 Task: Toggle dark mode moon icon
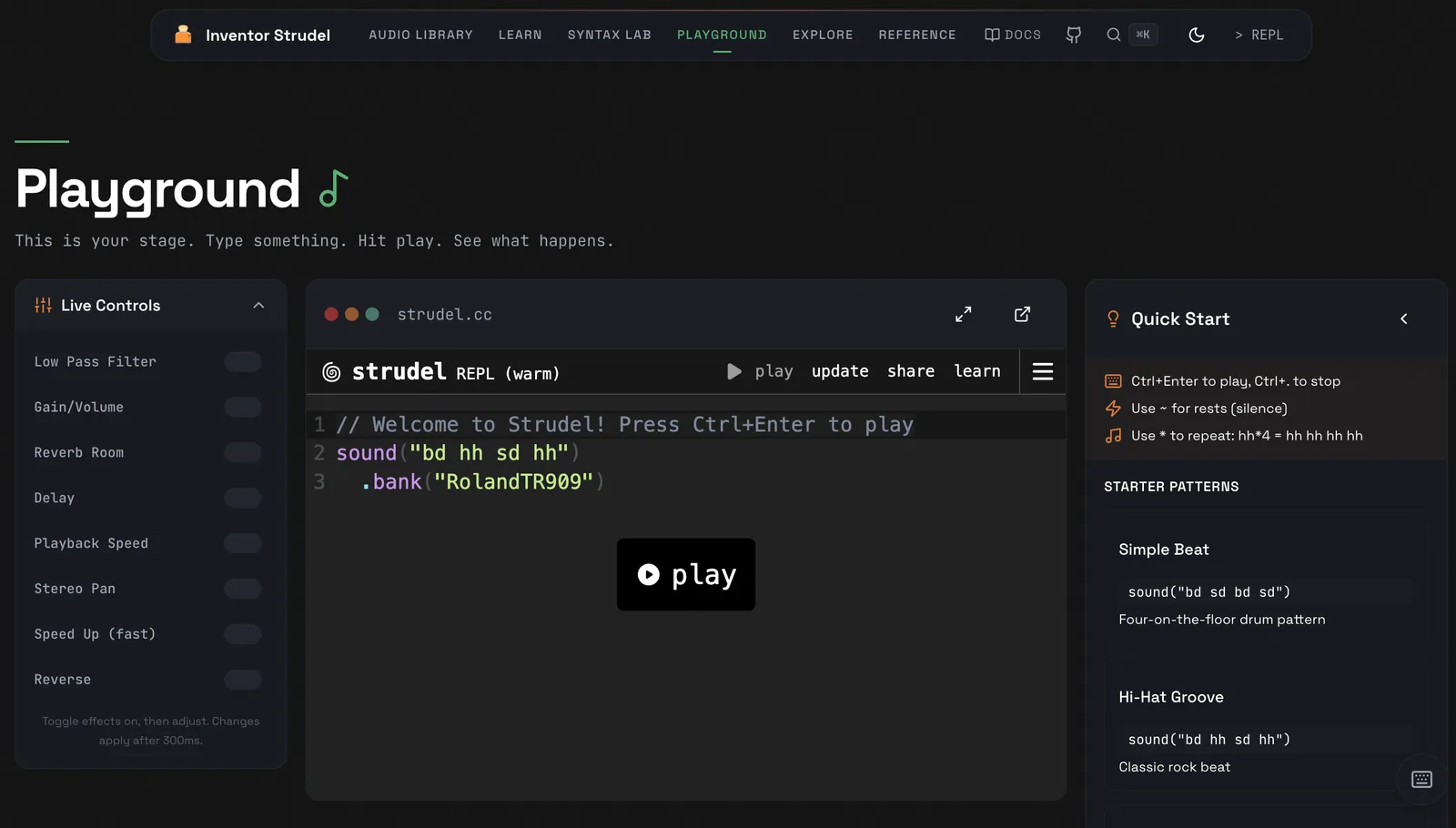[1197, 35]
